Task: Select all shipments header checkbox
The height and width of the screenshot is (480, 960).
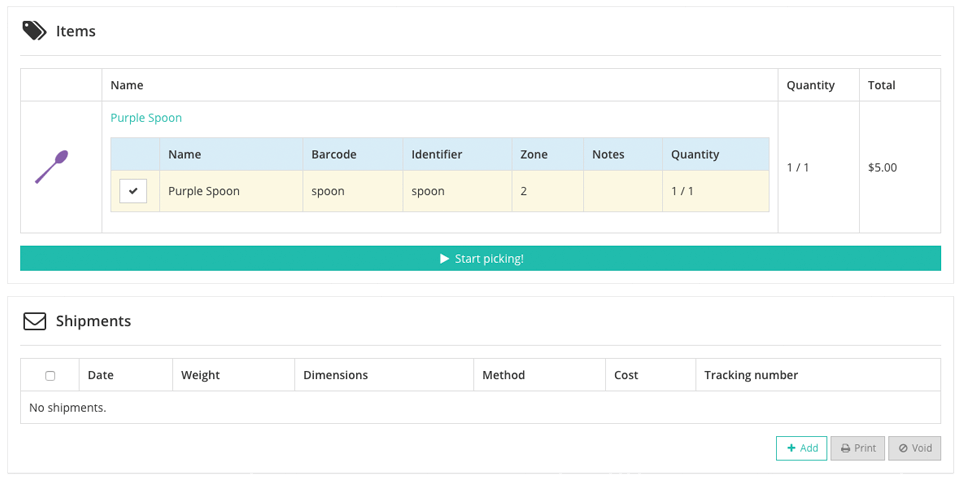Action: (x=50, y=375)
